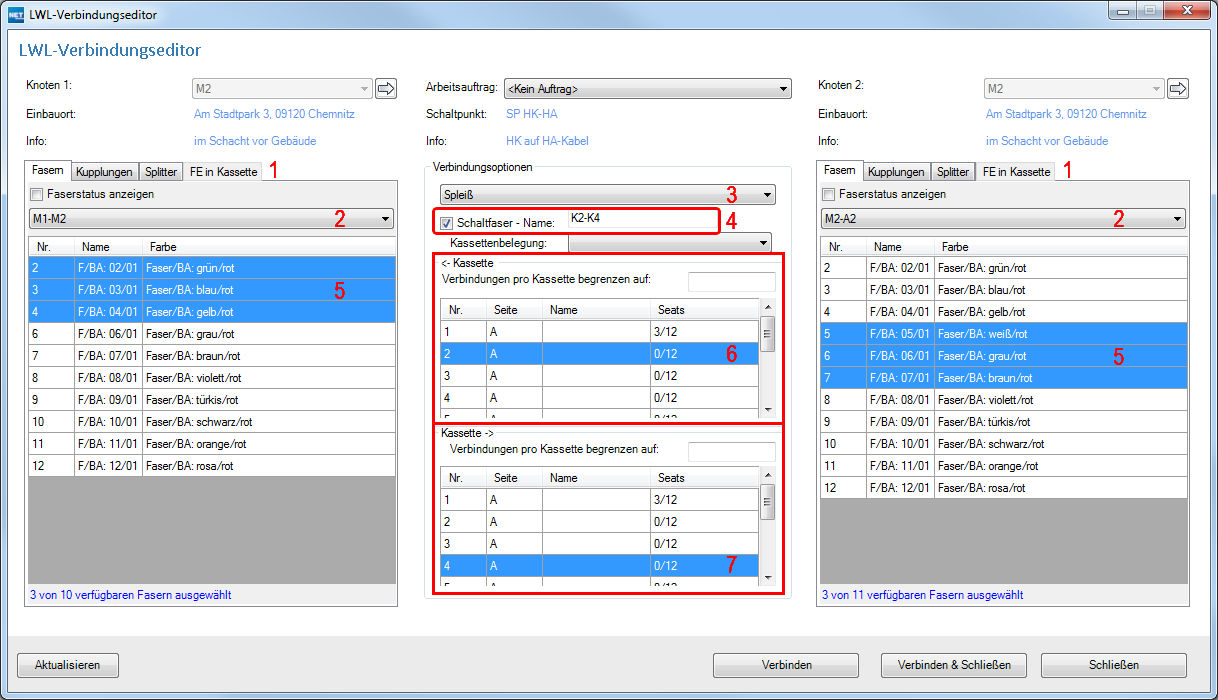This screenshot has height=700, width=1218.
Task: Click the Verbinden button
Action: tap(786, 665)
